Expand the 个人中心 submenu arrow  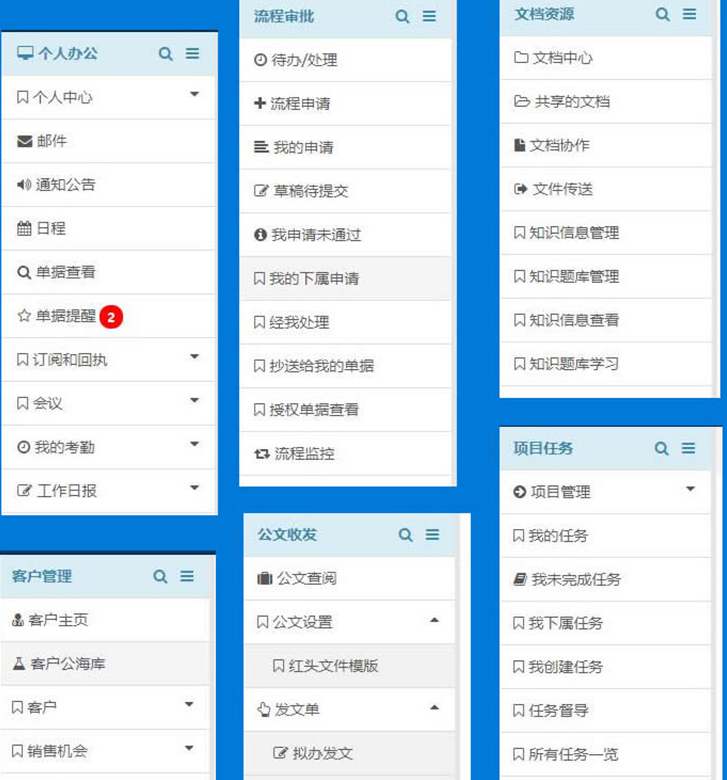[x=195, y=94]
